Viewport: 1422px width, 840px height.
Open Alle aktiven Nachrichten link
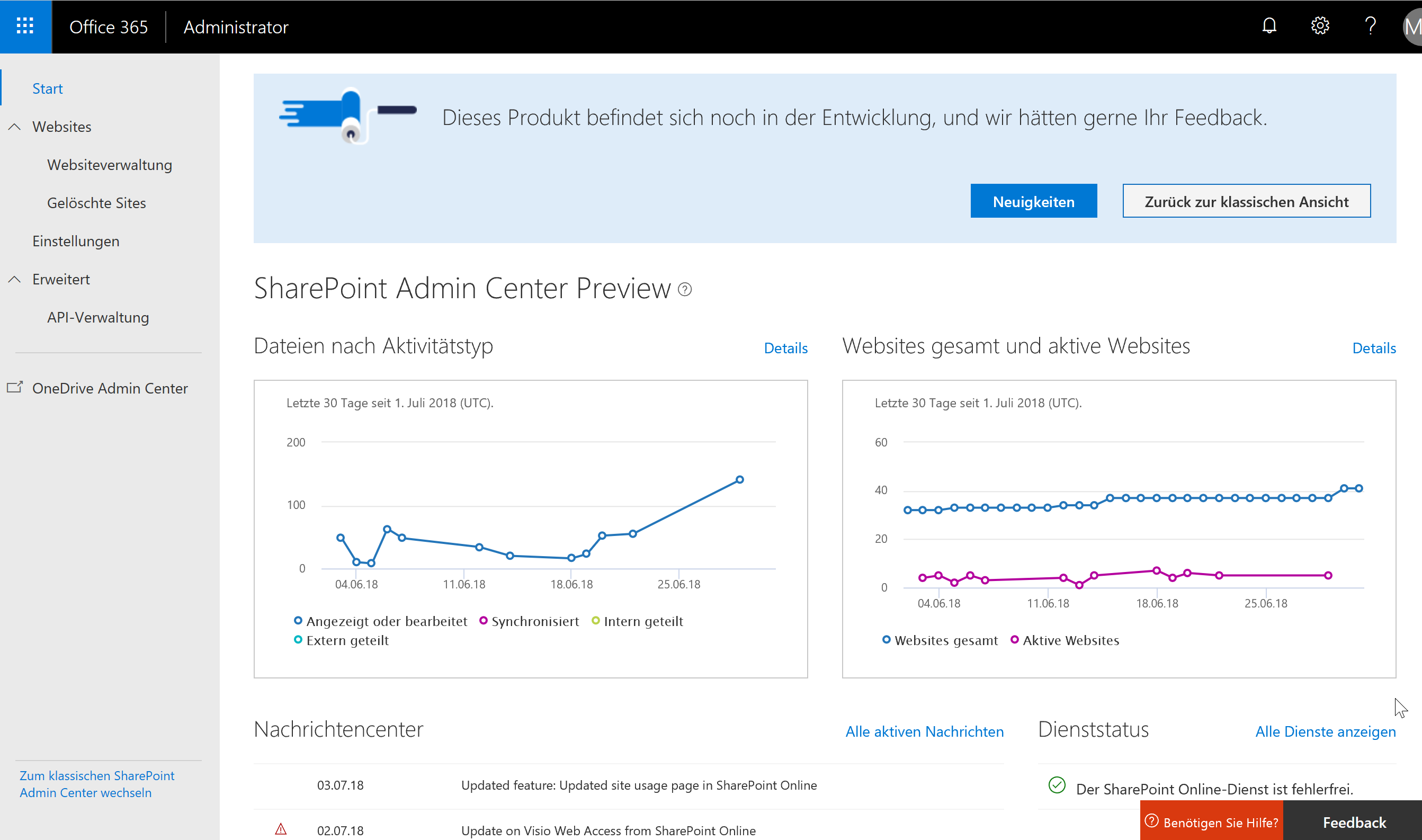(924, 731)
